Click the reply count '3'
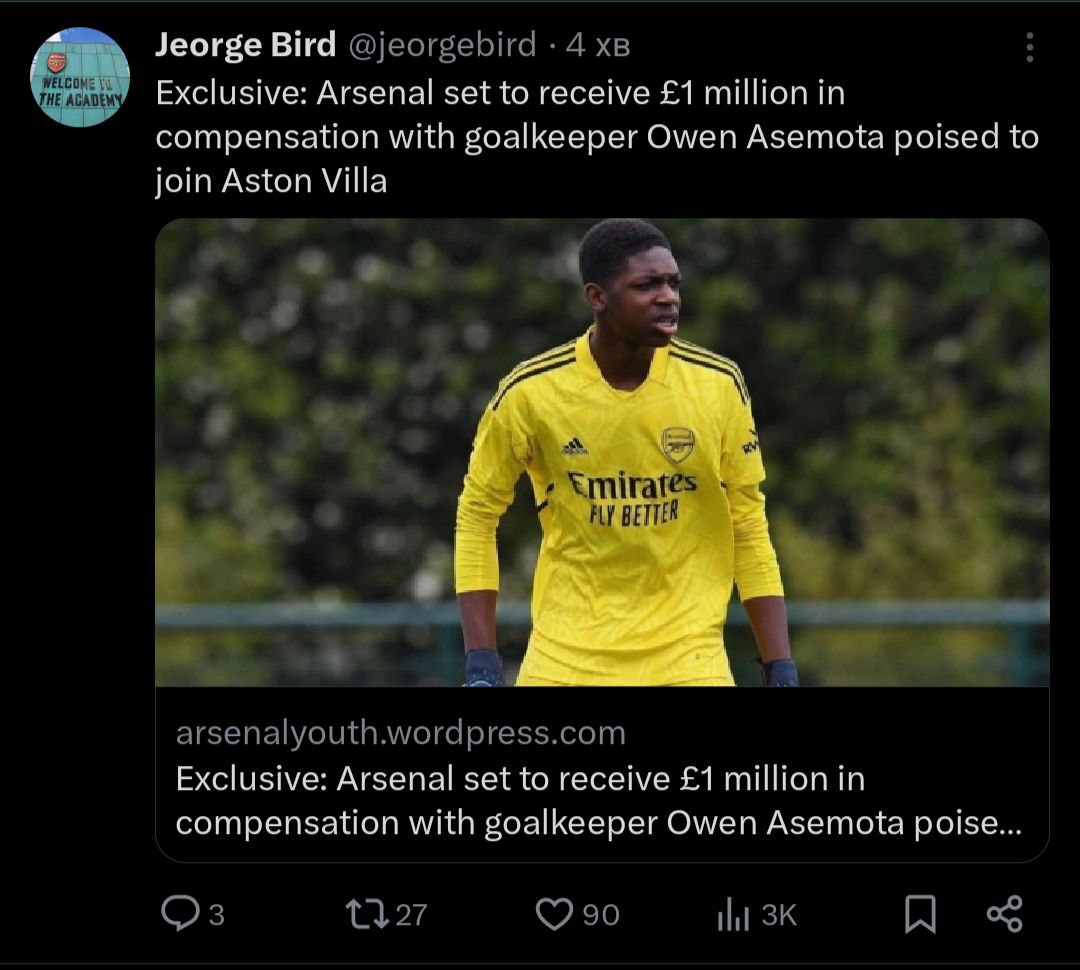Image resolution: width=1080 pixels, height=970 pixels. 216,914
